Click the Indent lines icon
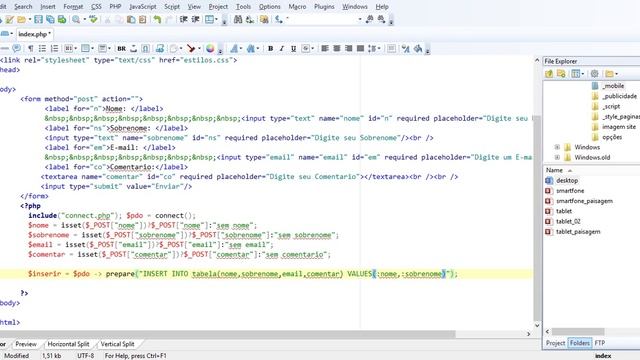Viewport: 640px width, 360px height. [184, 19]
